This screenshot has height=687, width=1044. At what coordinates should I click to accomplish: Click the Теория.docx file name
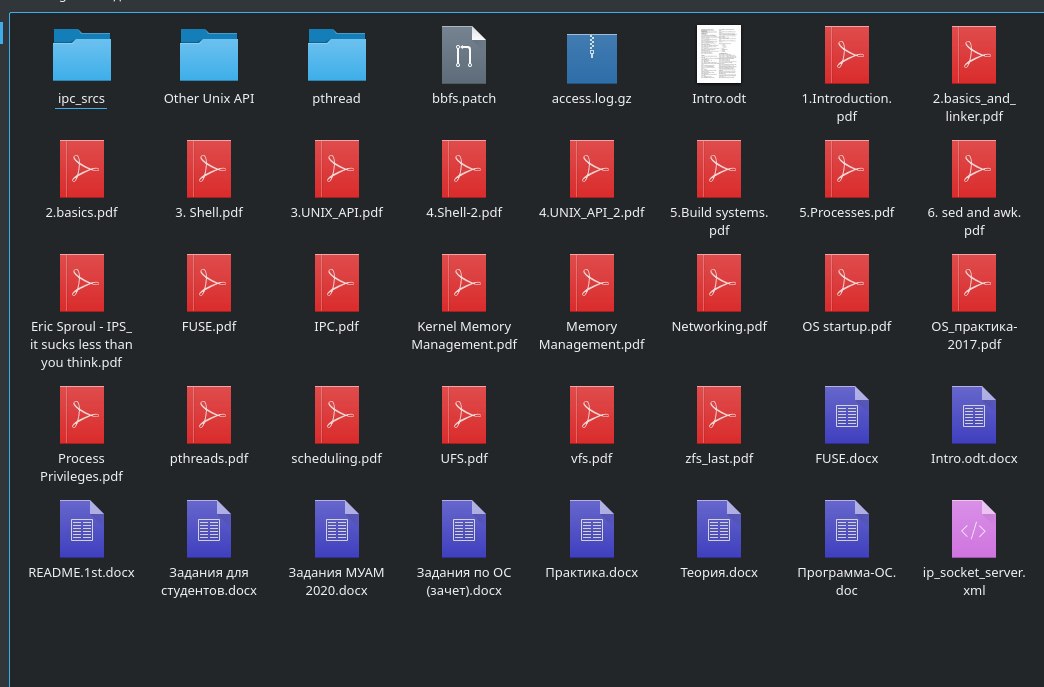[x=719, y=572]
